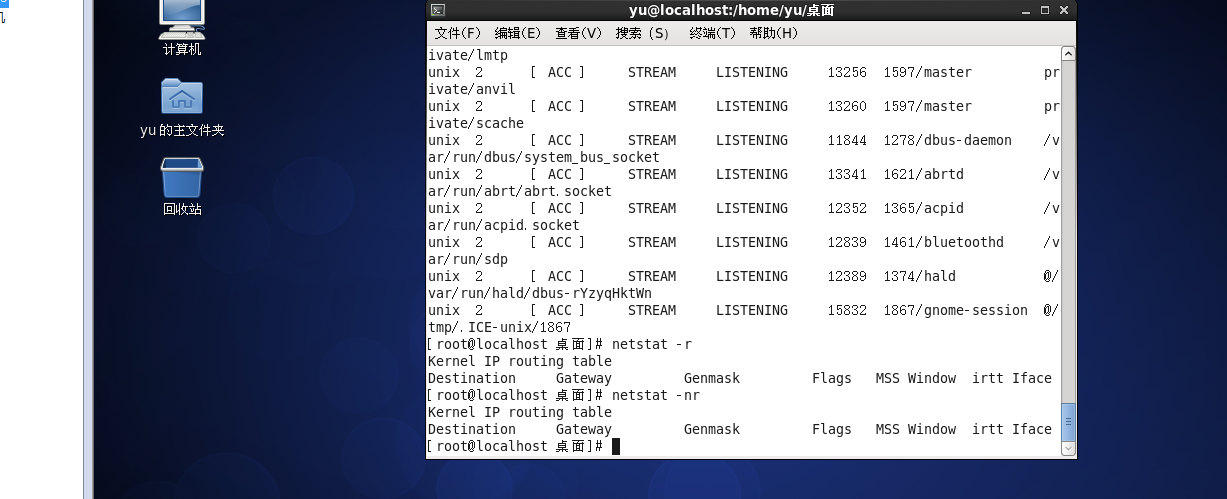The width and height of the screenshot is (1227, 499).
Task: Click the command netstat -r
Action: tap(652, 344)
